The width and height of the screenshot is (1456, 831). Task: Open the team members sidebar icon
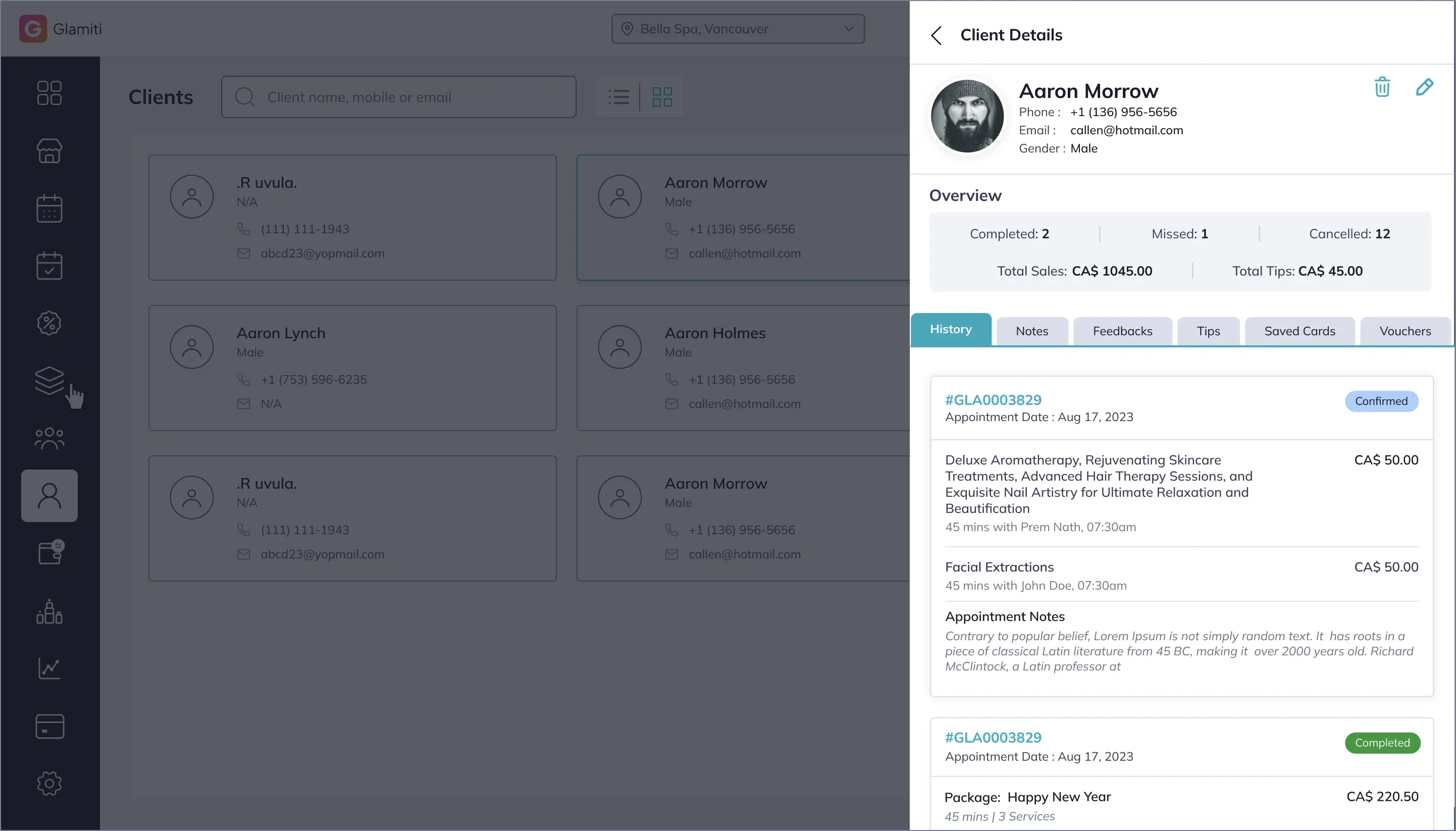(x=49, y=438)
